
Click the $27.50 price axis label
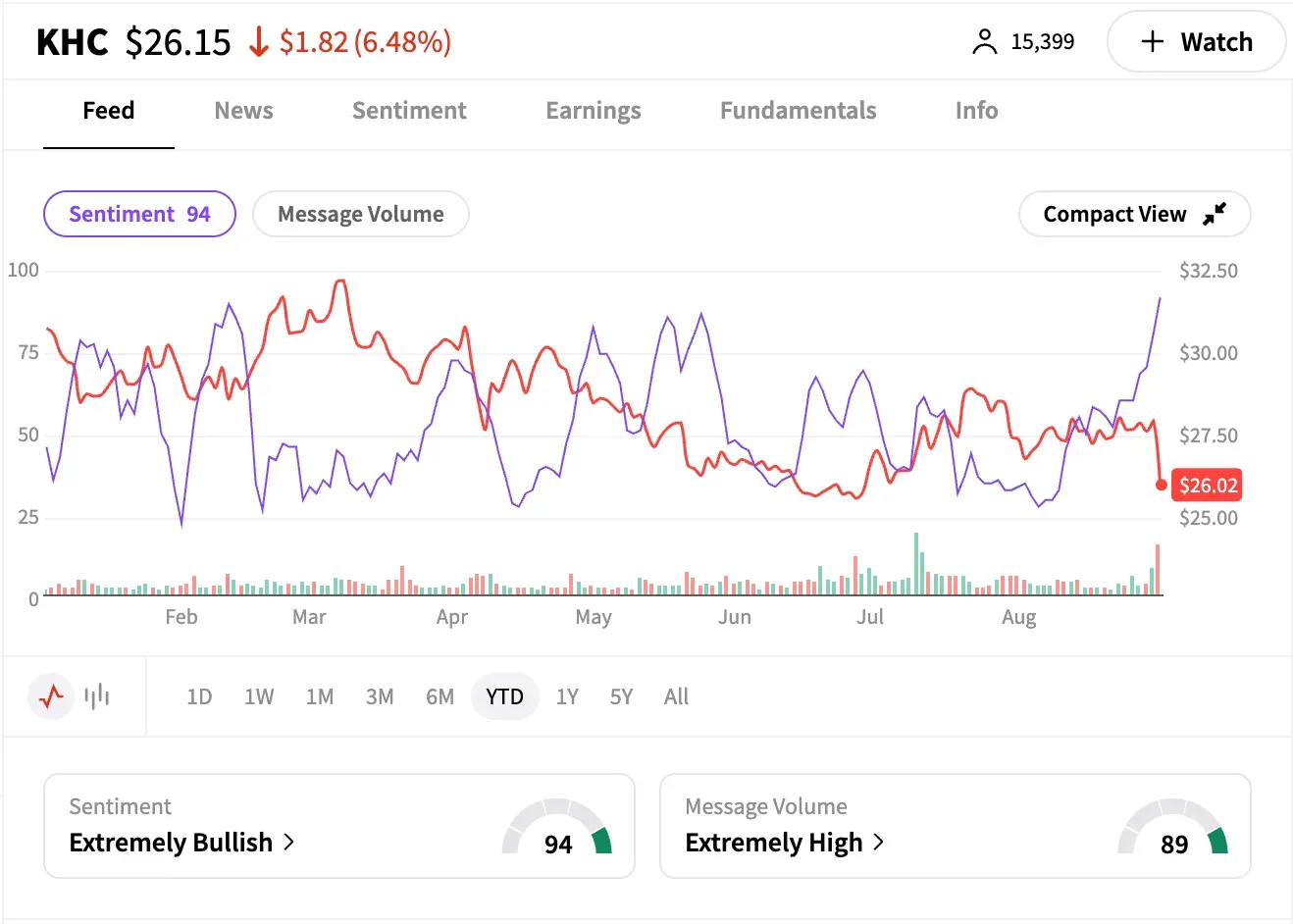pos(1208,436)
